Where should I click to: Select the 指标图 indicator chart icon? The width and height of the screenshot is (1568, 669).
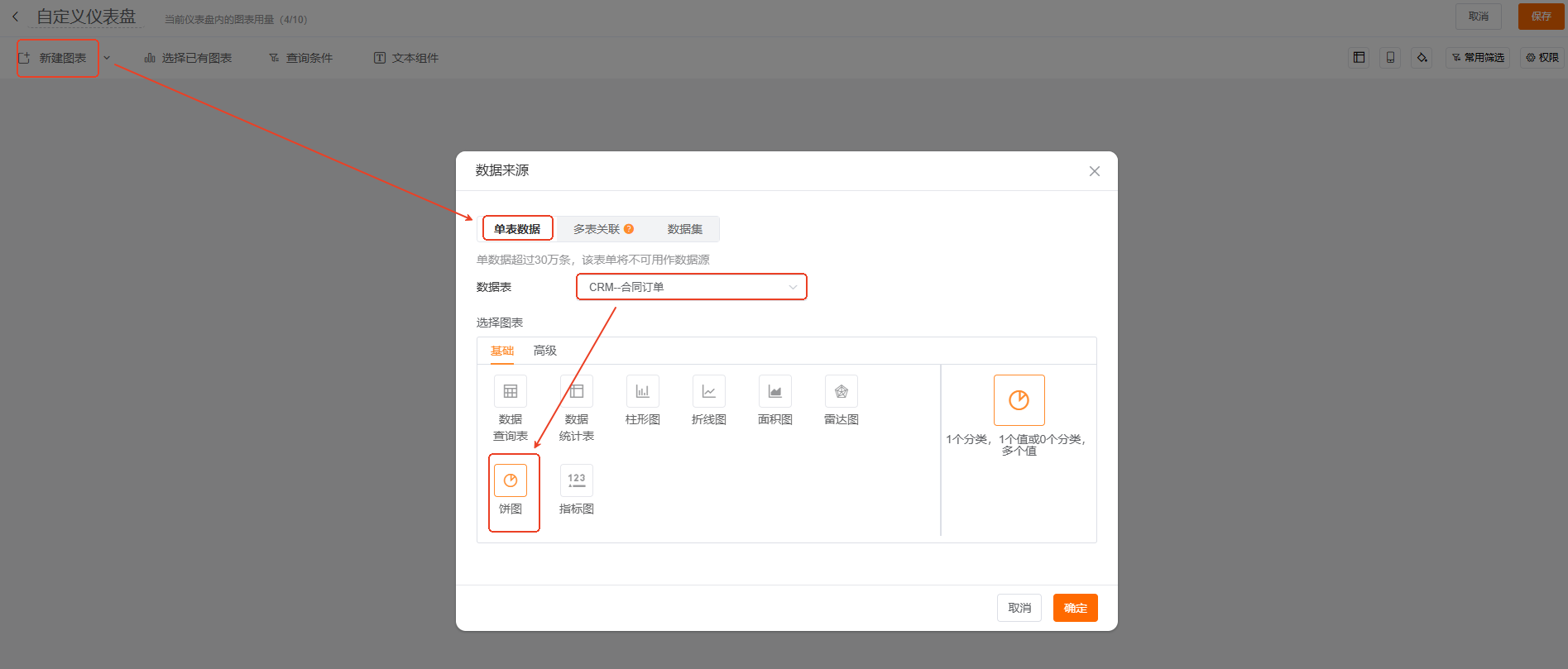pyautogui.click(x=576, y=480)
